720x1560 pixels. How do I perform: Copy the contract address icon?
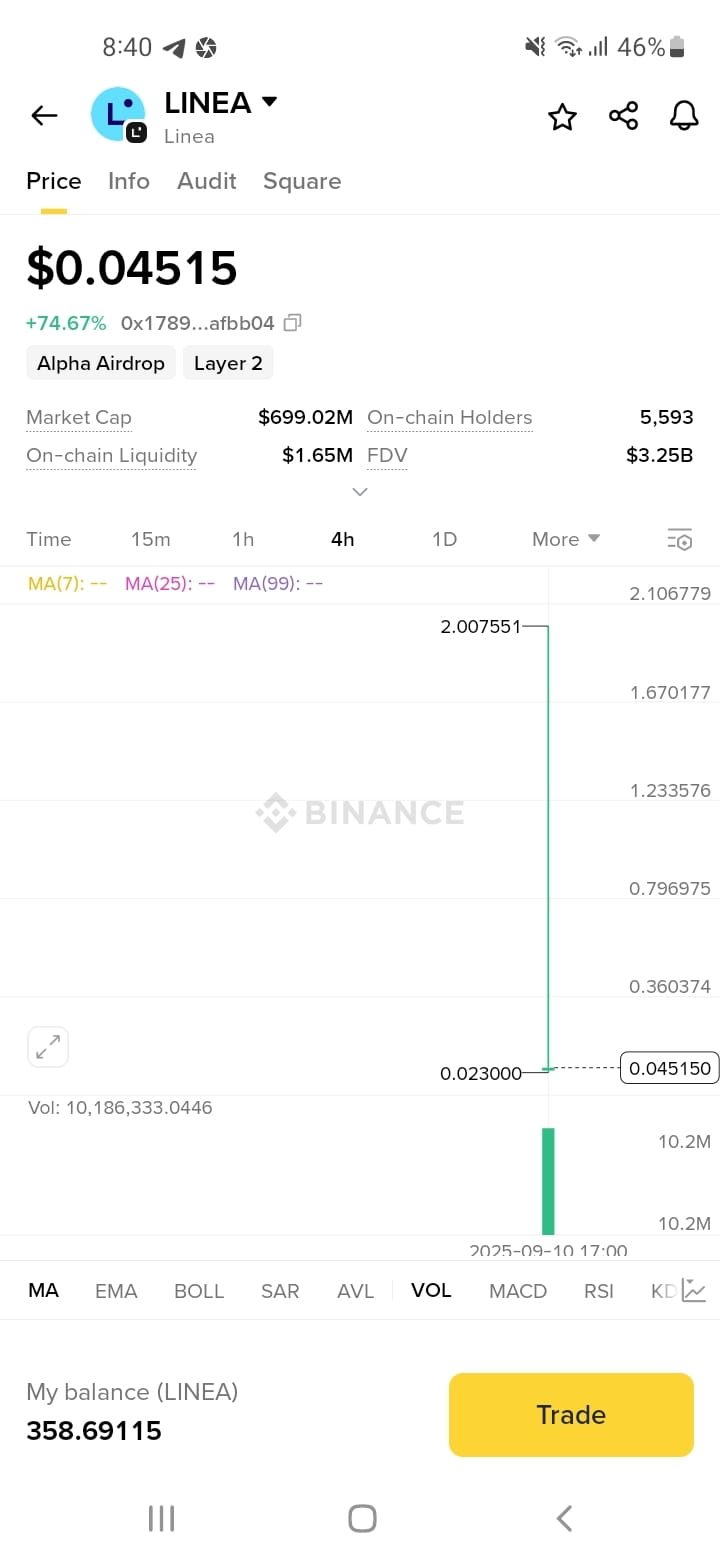point(293,323)
